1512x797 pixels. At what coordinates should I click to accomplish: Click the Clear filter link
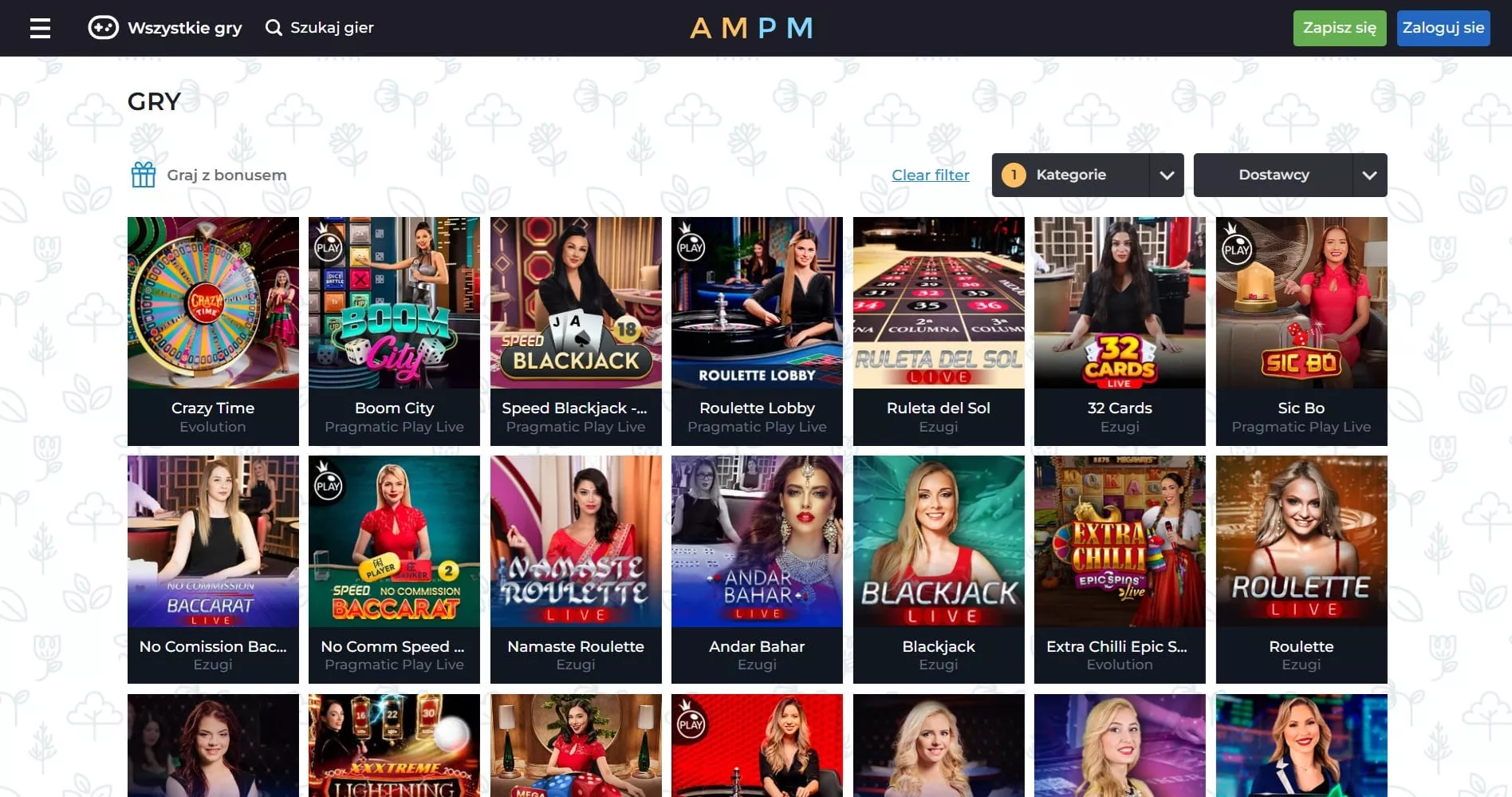point(931,175)
